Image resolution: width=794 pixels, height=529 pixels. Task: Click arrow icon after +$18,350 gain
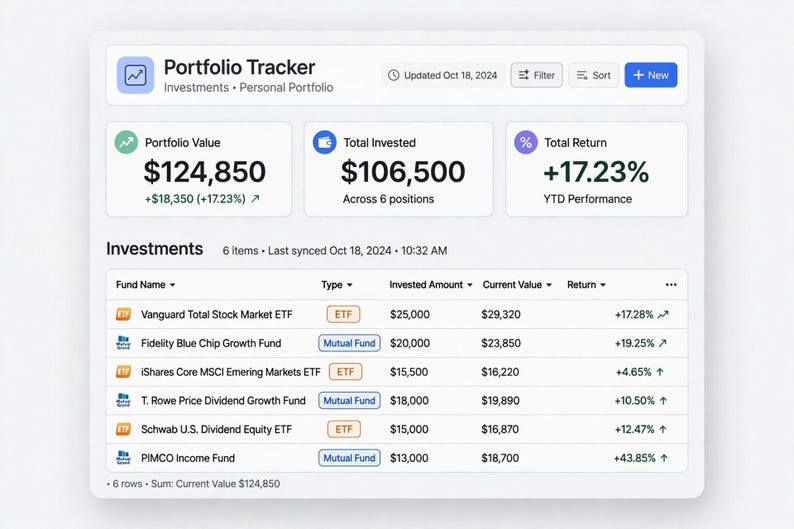pyautogui.click(x=255, y=198)
